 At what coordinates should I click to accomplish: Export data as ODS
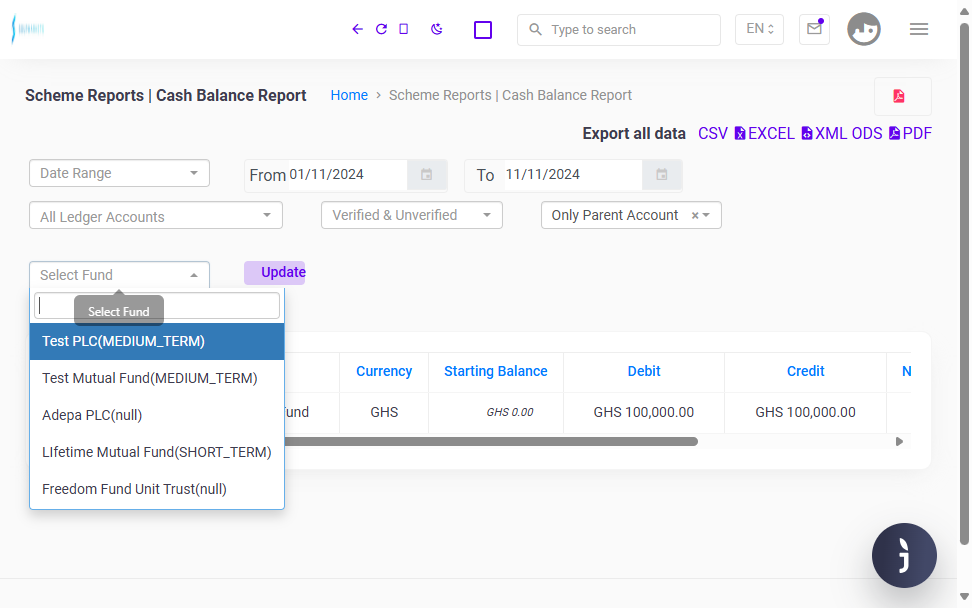click(867, 134)
